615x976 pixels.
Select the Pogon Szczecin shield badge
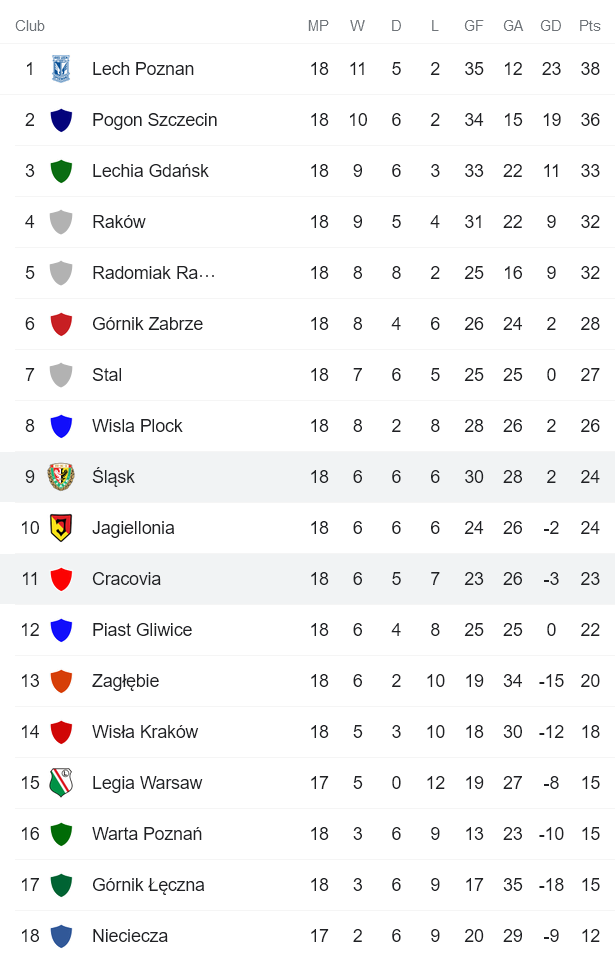(60, 120)
